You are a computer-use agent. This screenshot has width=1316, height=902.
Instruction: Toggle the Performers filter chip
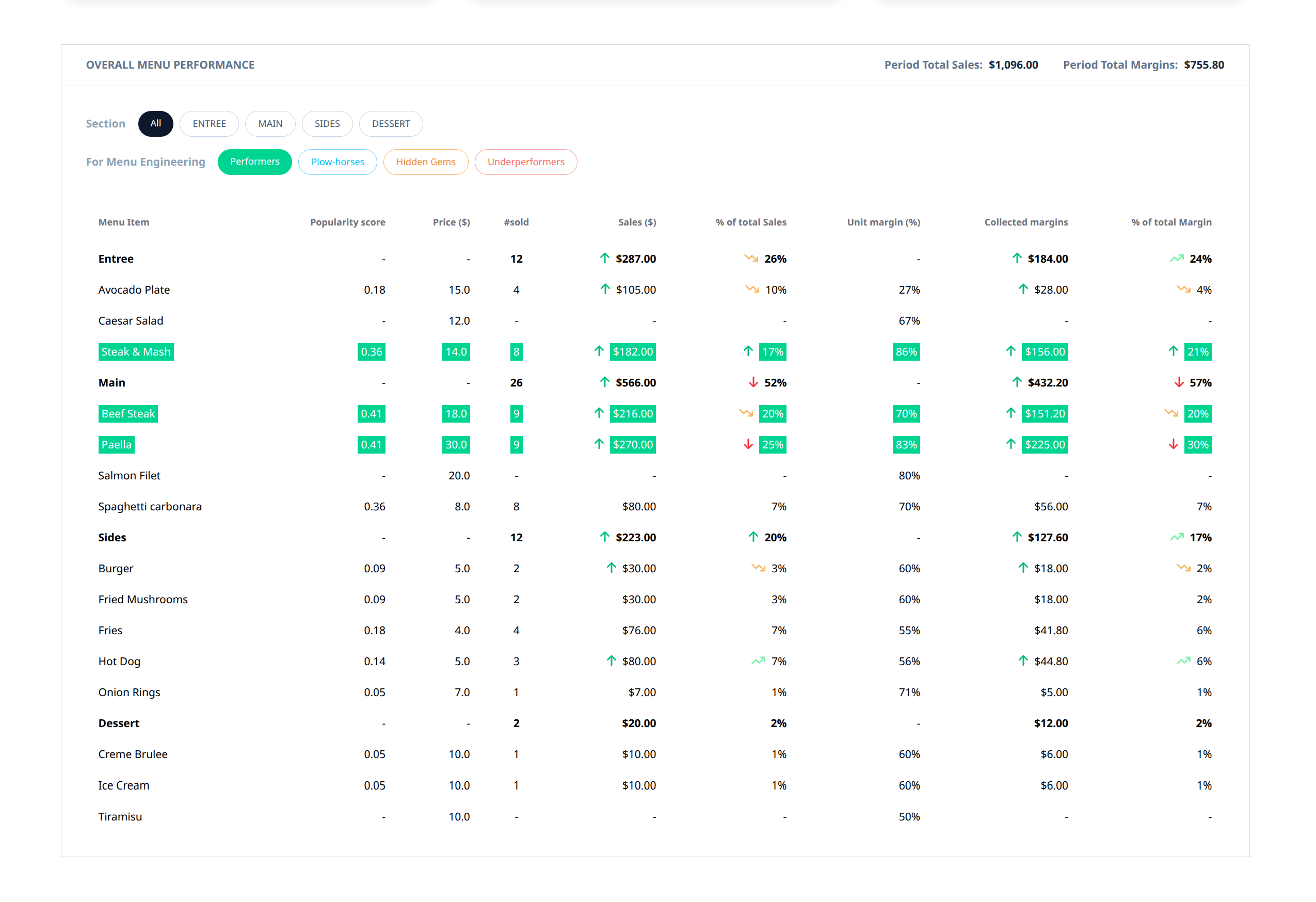254,162
